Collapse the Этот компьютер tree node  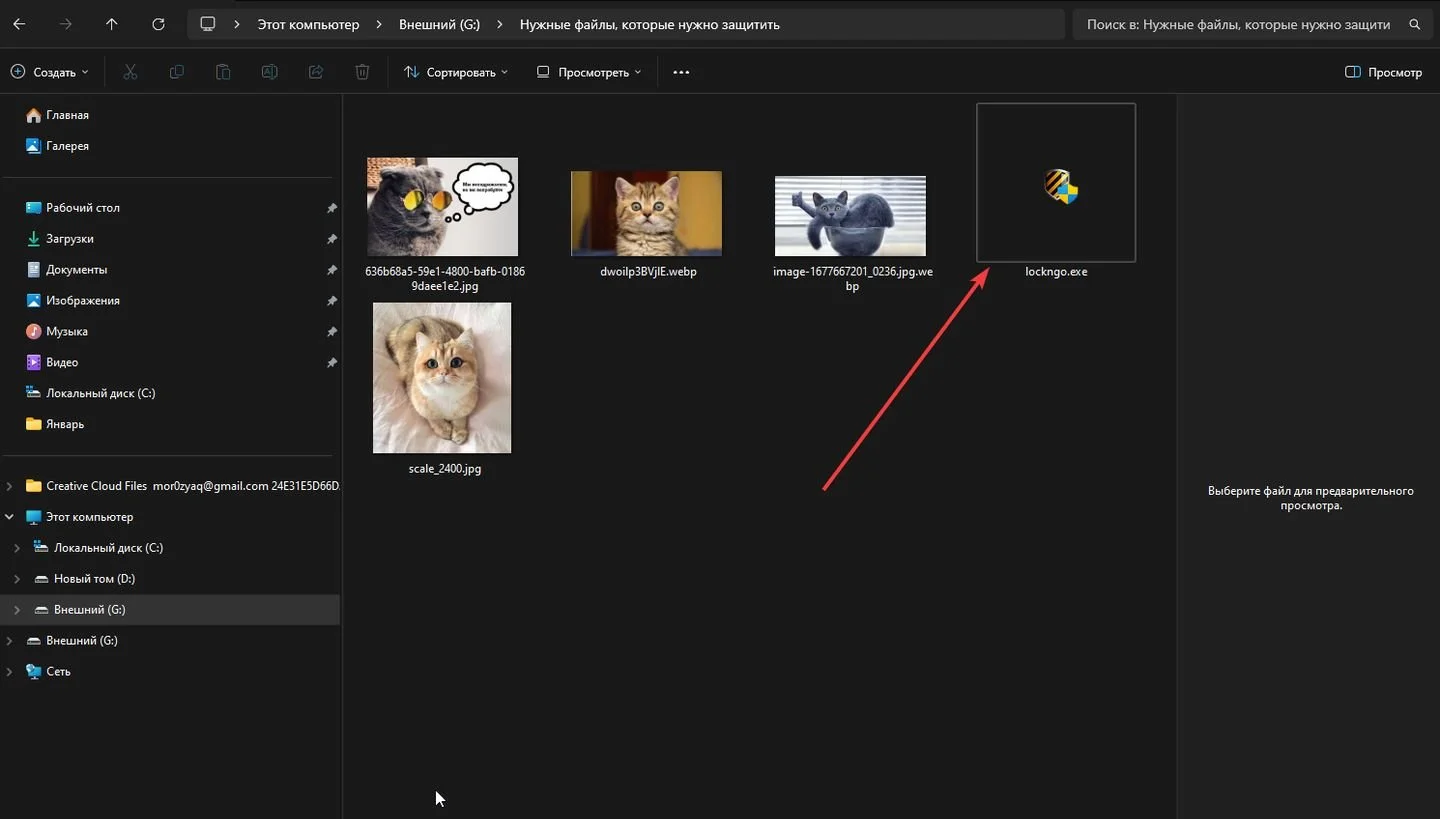pos(10,517)
